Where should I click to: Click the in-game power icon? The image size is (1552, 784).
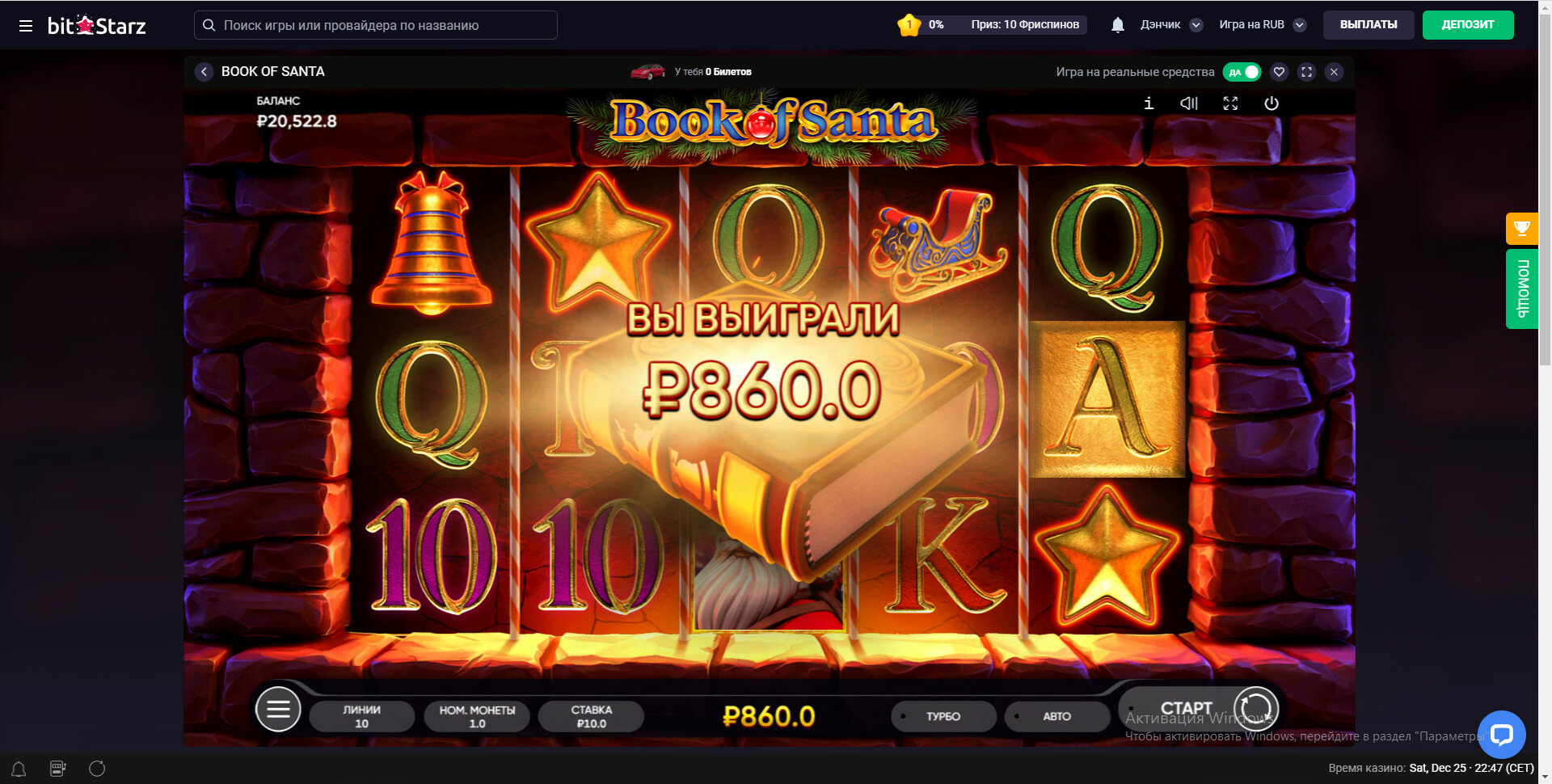pyautogui.click(x=1272, y=103)
